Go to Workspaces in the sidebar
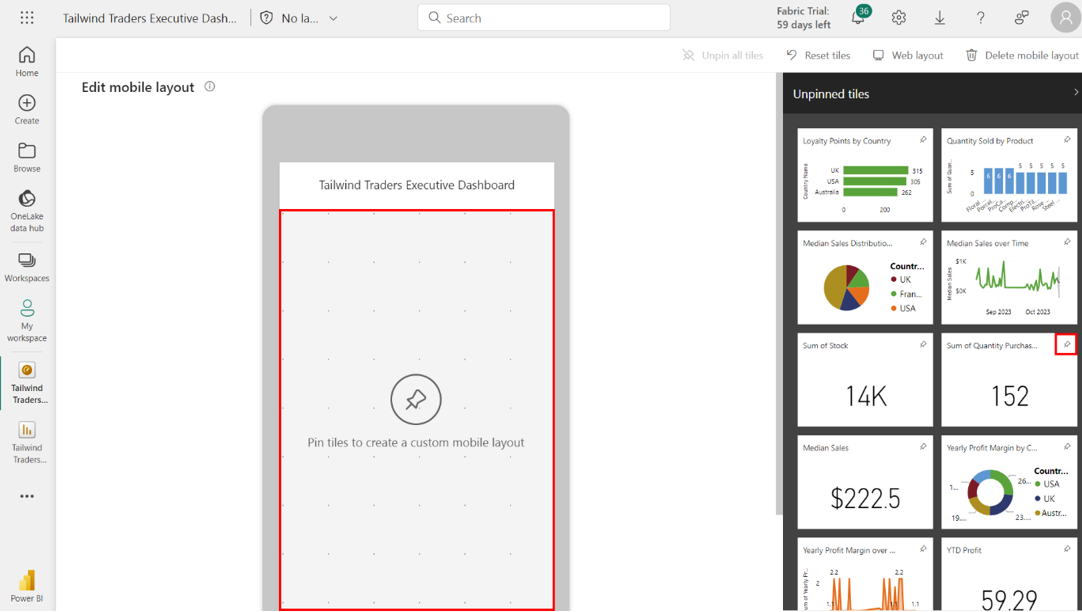Screen dimensions: 1082x612 tap(27, 267)
